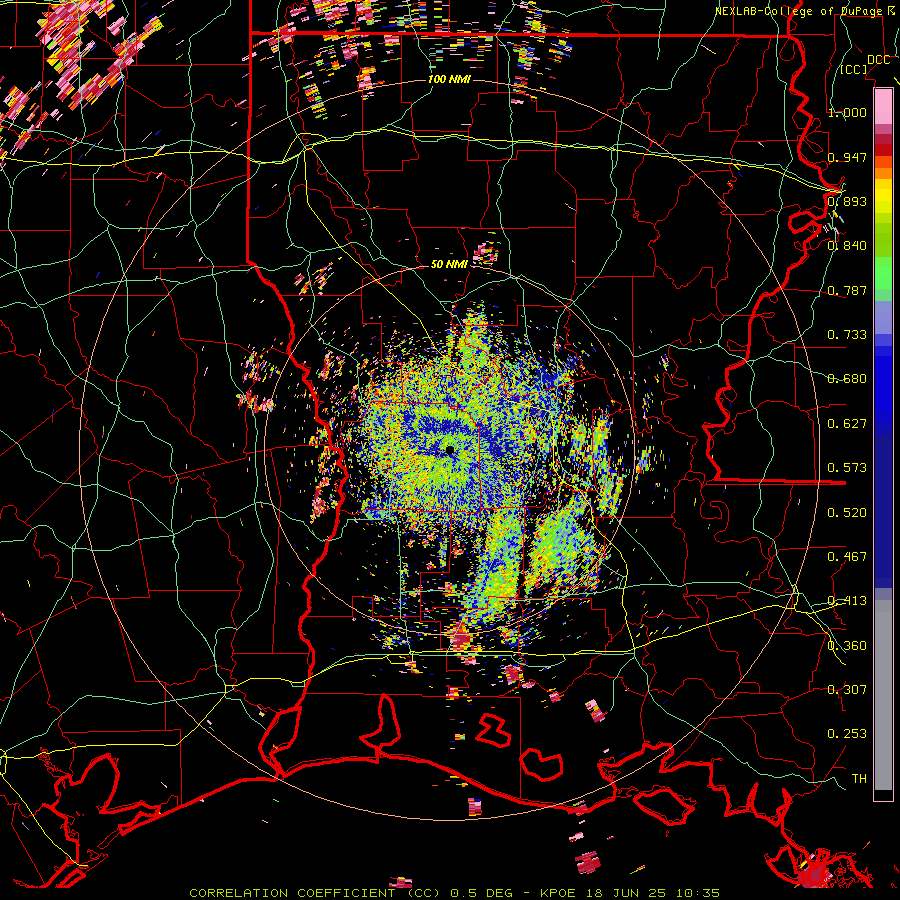Click the 10:35 timestamp in the caption
900x900 pixels.
pyautogui.click(x=699, y=893)
